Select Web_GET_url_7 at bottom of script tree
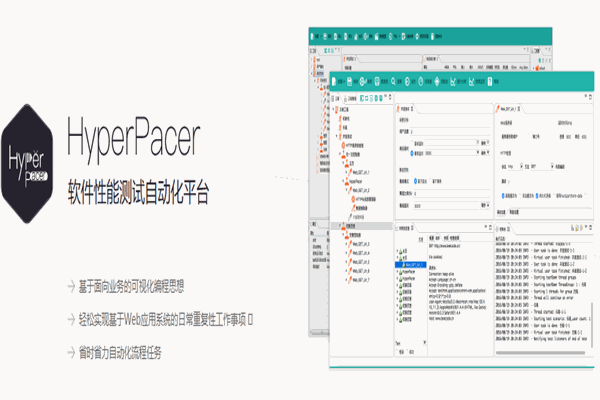The height and width of the screenshot is (400, 600). coord(360,280)
